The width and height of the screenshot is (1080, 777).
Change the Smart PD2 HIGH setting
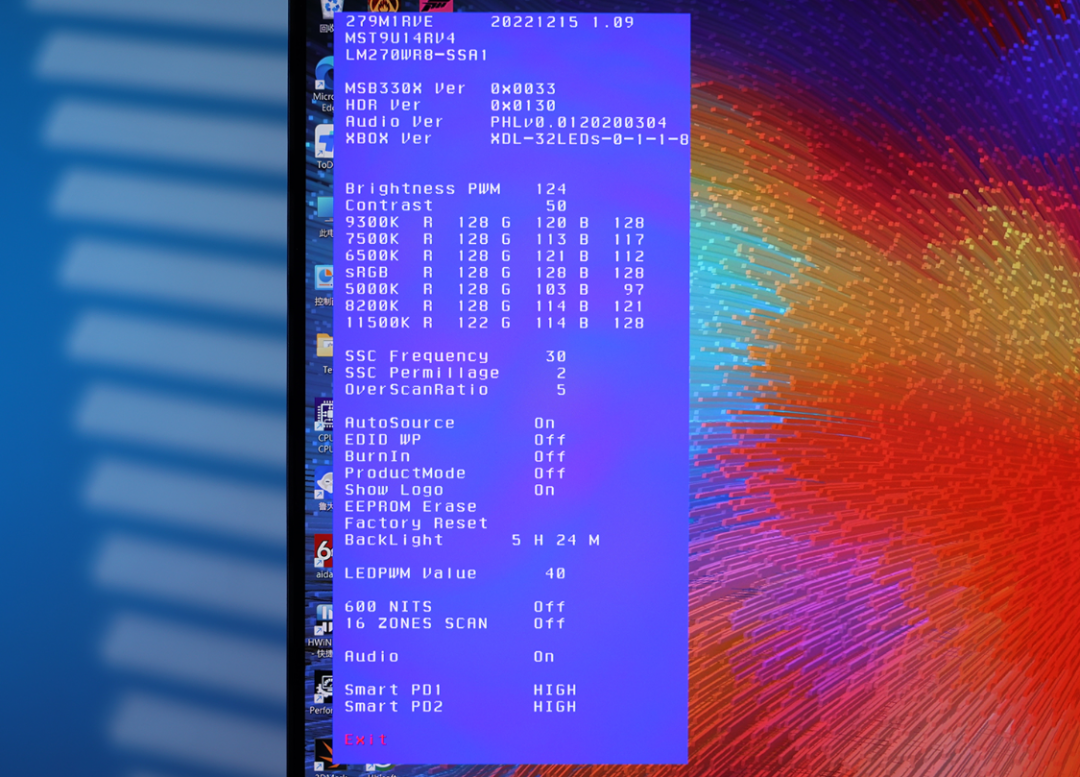(461, 707)
